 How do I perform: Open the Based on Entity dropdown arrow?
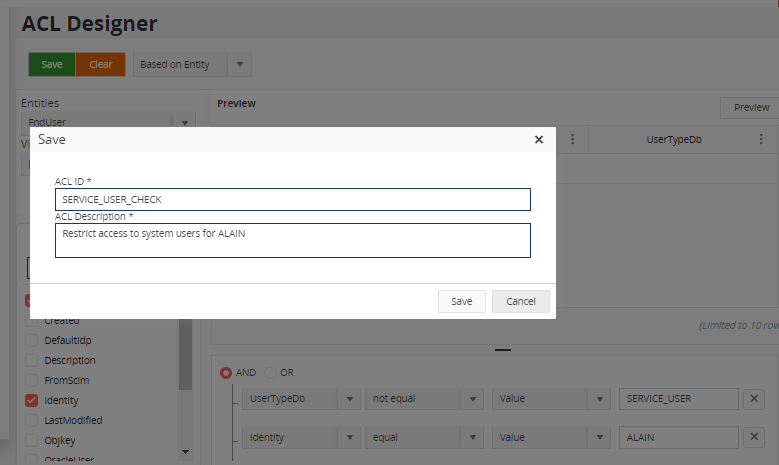tap(240, 65)
